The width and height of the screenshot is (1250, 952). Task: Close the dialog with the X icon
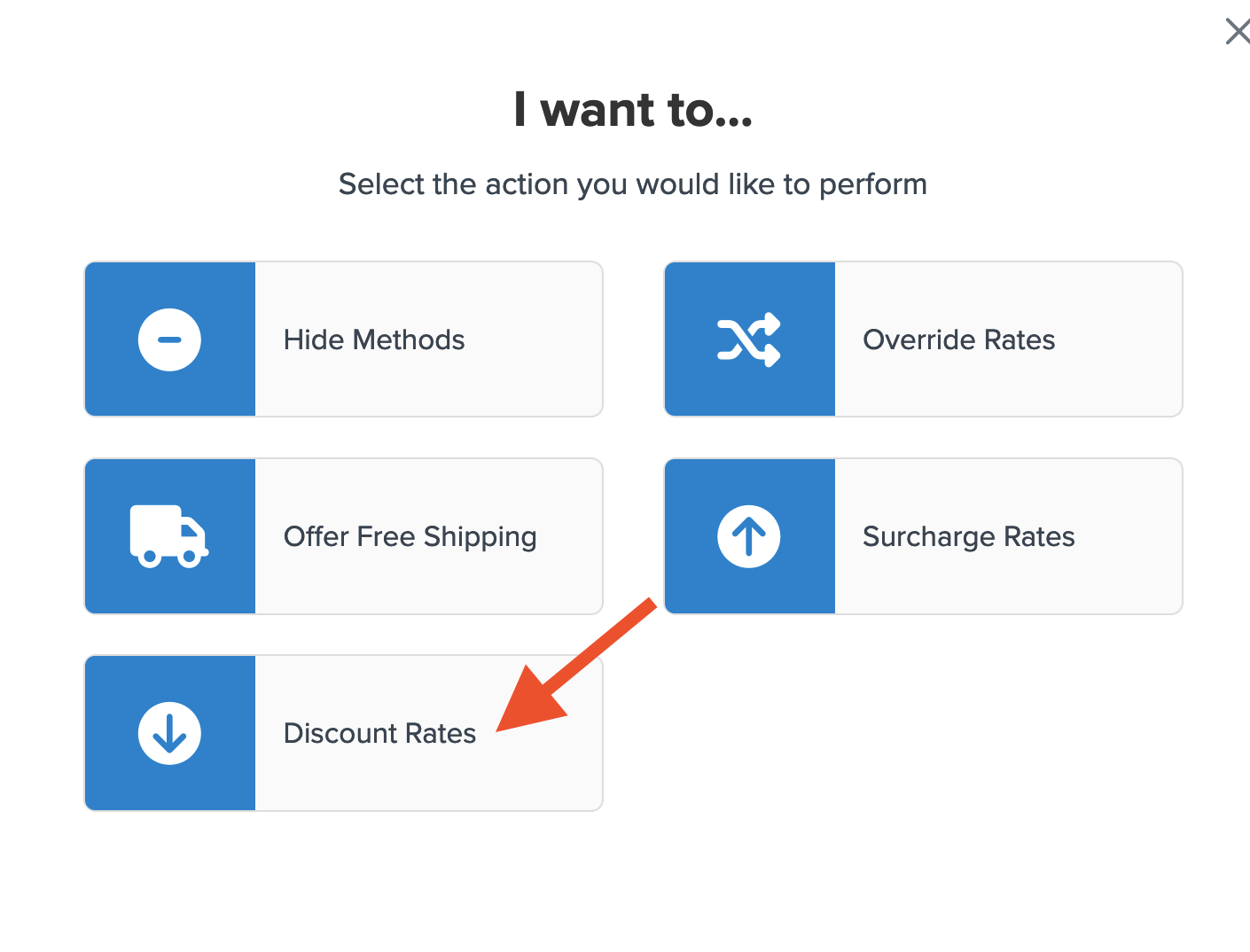[1237, 32]
